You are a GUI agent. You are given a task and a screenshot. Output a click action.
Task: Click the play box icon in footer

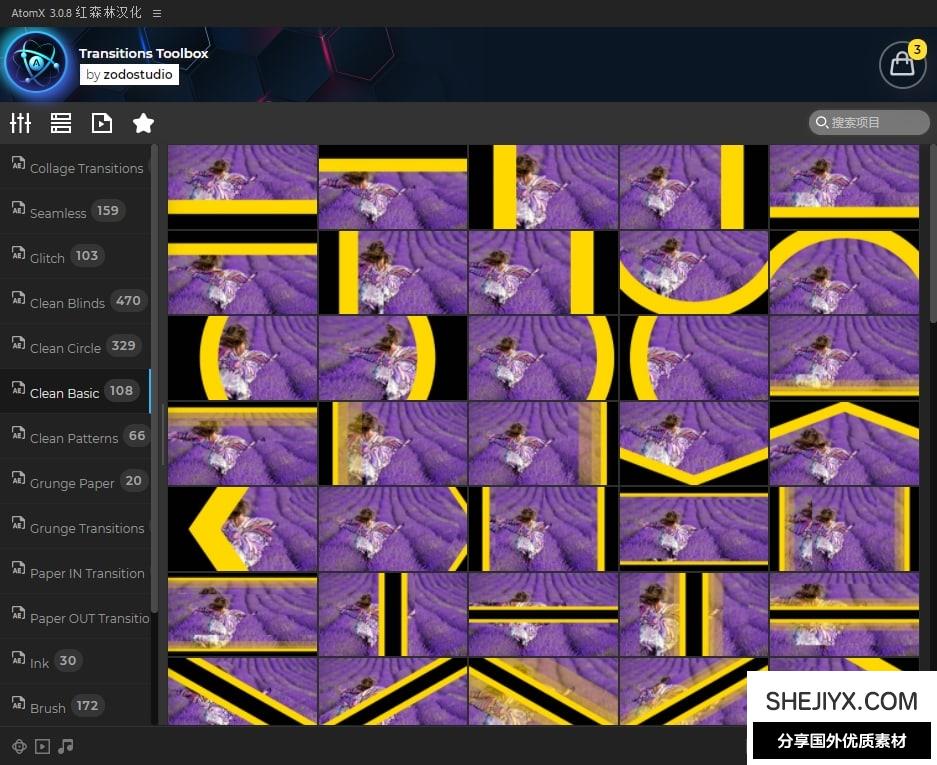[x=42, y=746]
